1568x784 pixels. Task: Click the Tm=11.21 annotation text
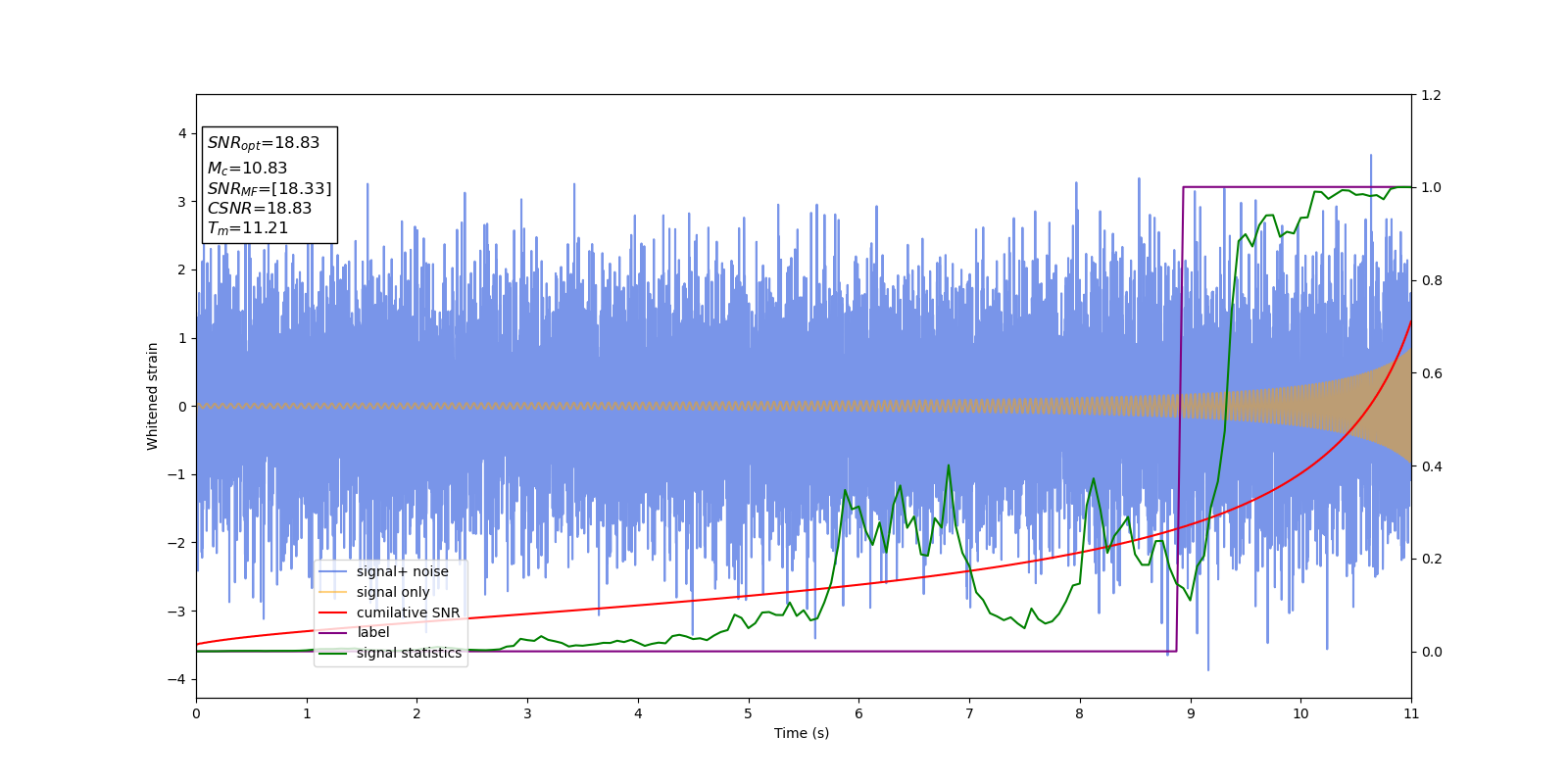[248, 228]
